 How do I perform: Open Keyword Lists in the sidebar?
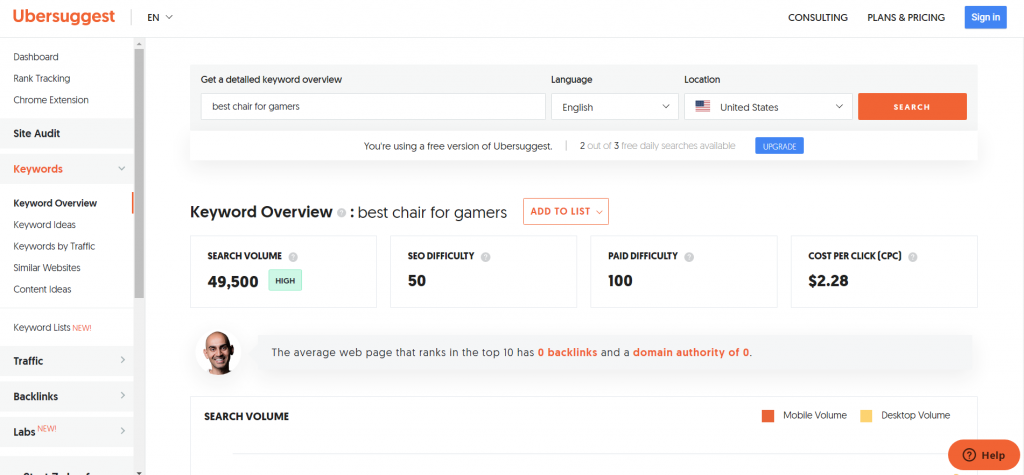[52, 328]
